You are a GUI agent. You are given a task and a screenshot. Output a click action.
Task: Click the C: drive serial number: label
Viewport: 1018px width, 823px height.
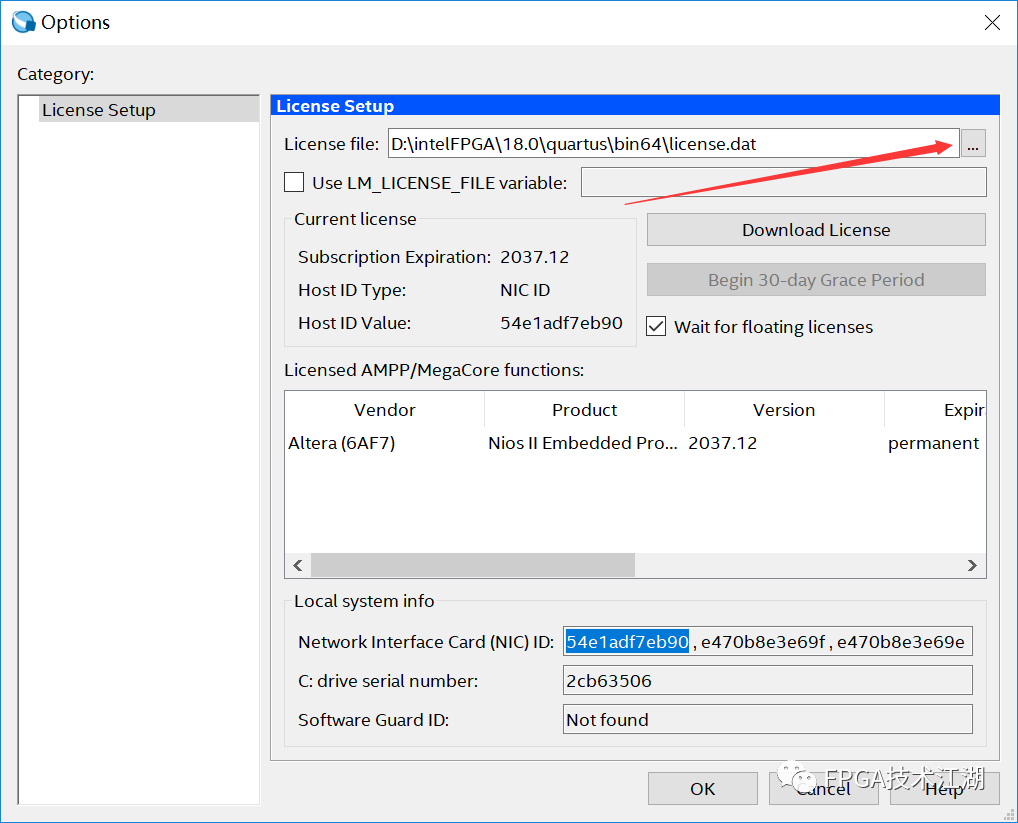click(388, 681)
